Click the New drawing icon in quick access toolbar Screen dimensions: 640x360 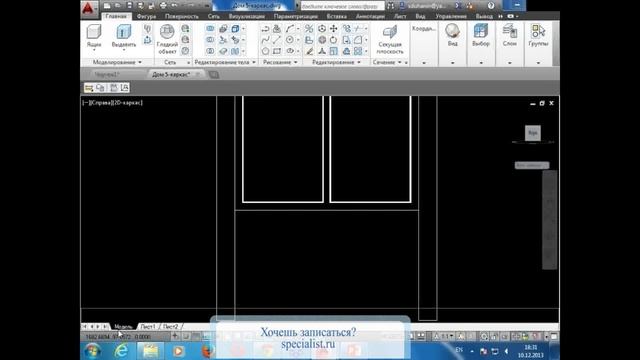tap(107, 6)
